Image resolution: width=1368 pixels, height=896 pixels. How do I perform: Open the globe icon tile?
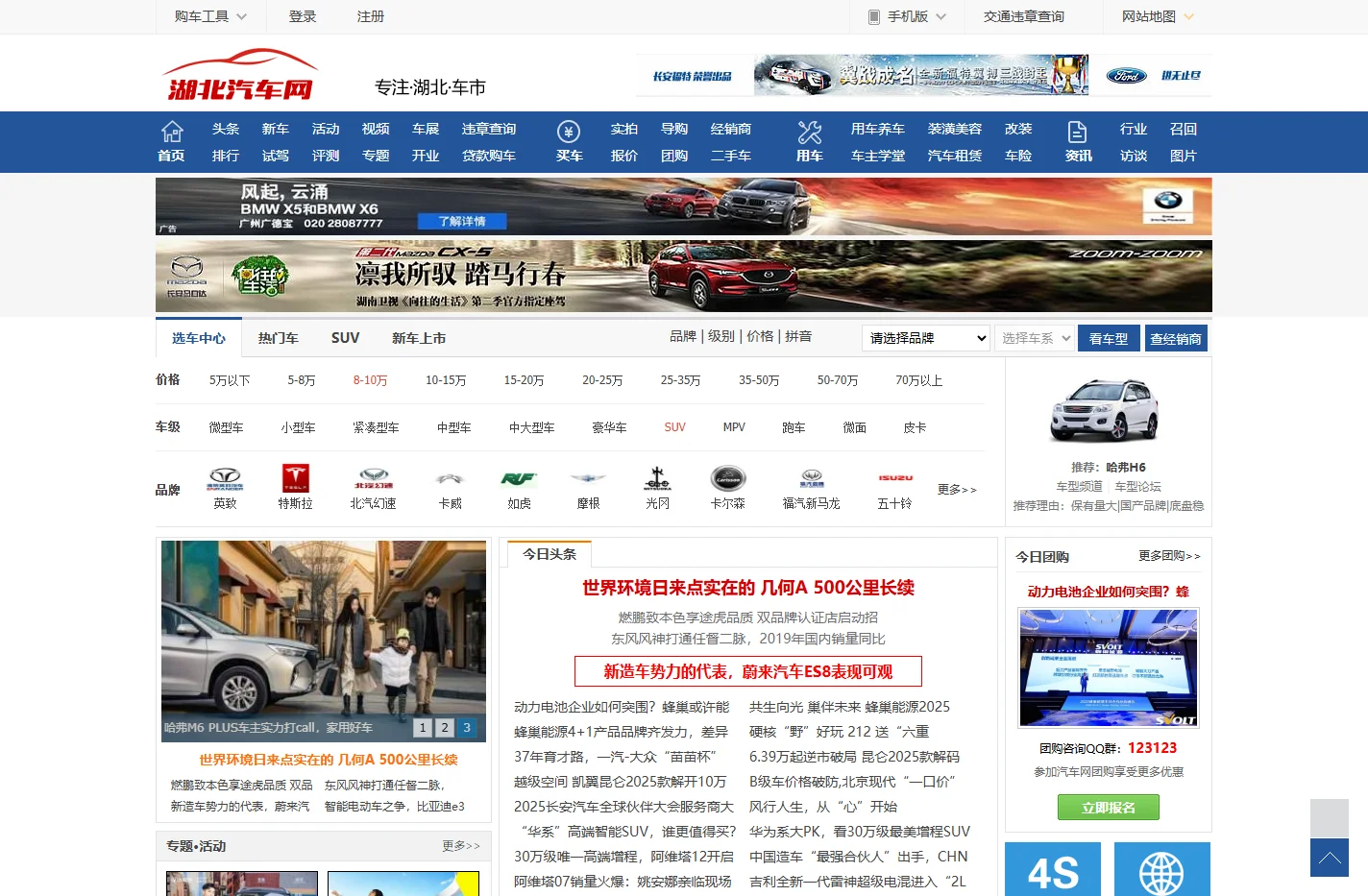pos(1162,869)
